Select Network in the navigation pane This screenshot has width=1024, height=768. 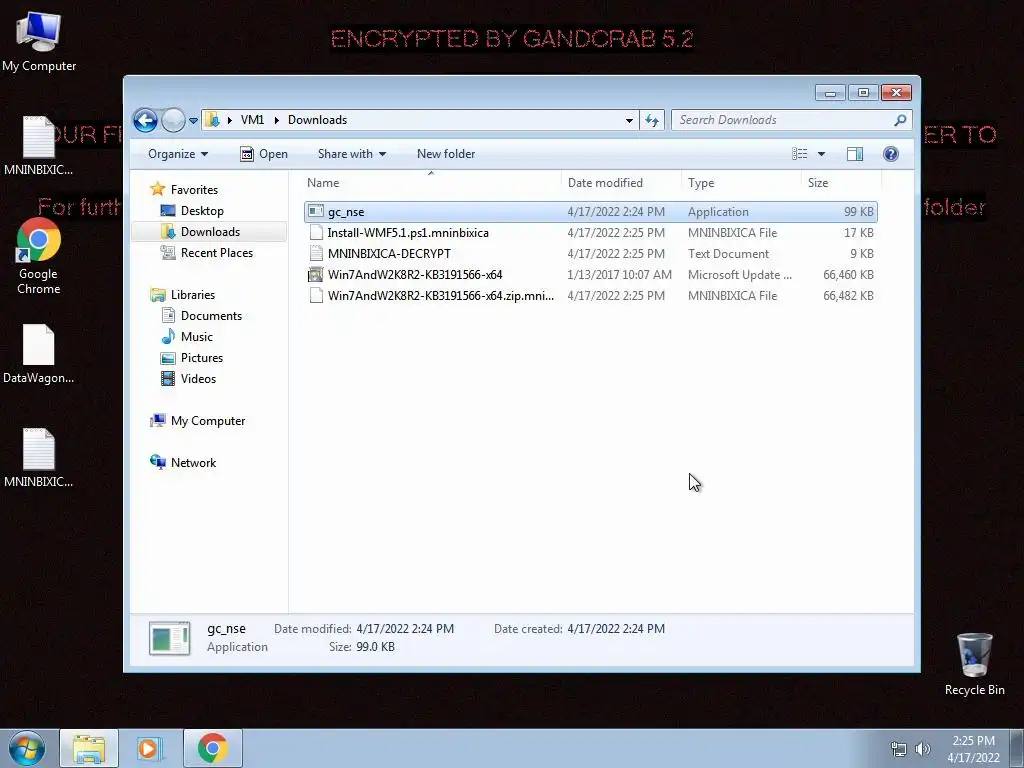[x=193, y=462]
